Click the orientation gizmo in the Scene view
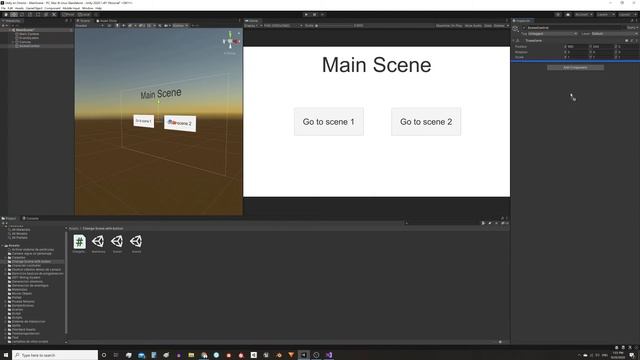640x360 pixels. [x=230, y=41]
